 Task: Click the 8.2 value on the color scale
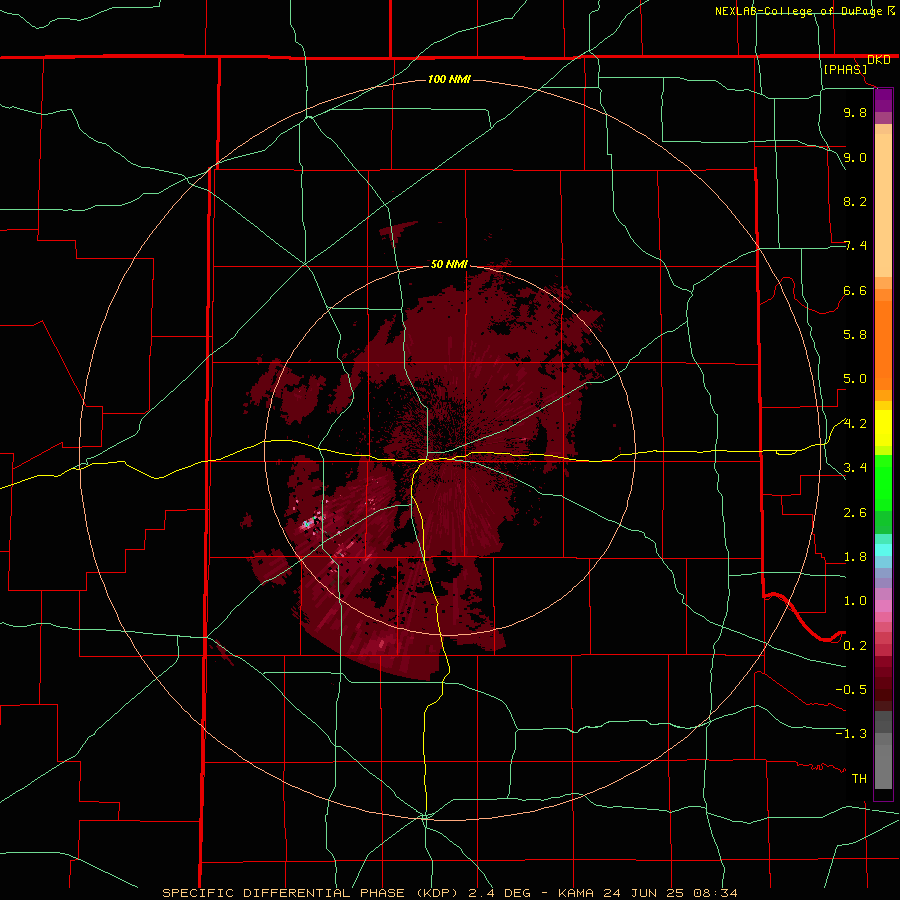(x=855, y=201)
